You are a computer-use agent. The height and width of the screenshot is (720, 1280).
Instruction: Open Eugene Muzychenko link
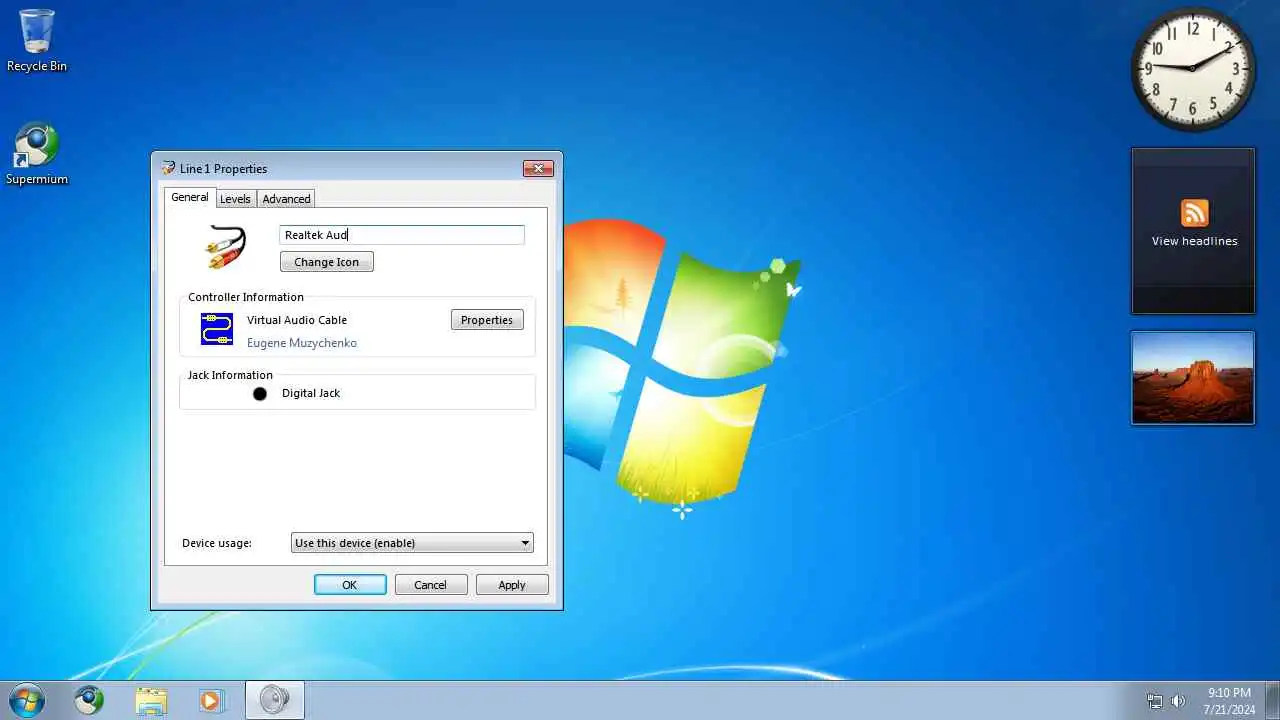[x=302, y=343]
